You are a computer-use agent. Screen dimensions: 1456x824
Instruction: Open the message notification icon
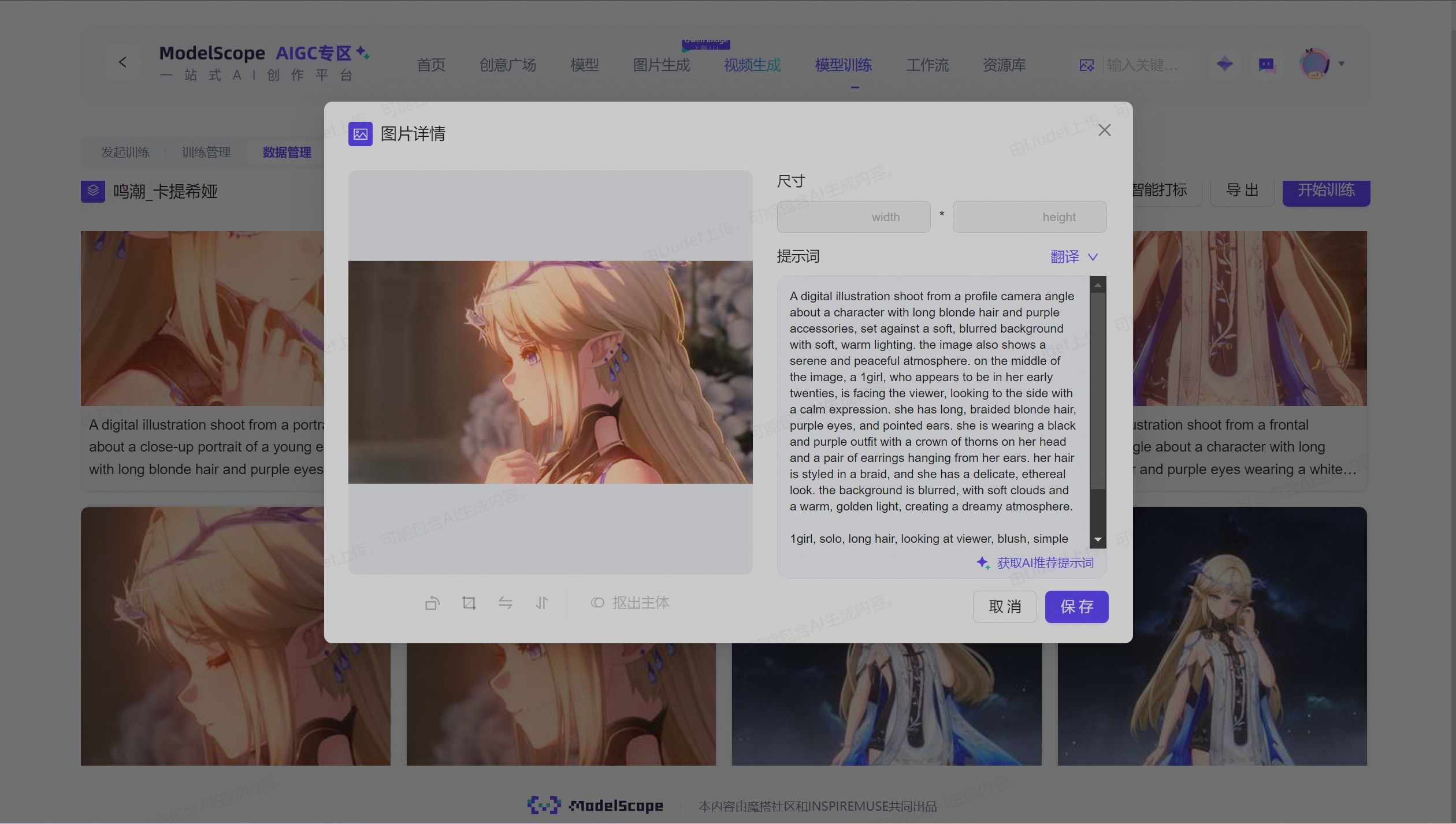point(1266,64)
